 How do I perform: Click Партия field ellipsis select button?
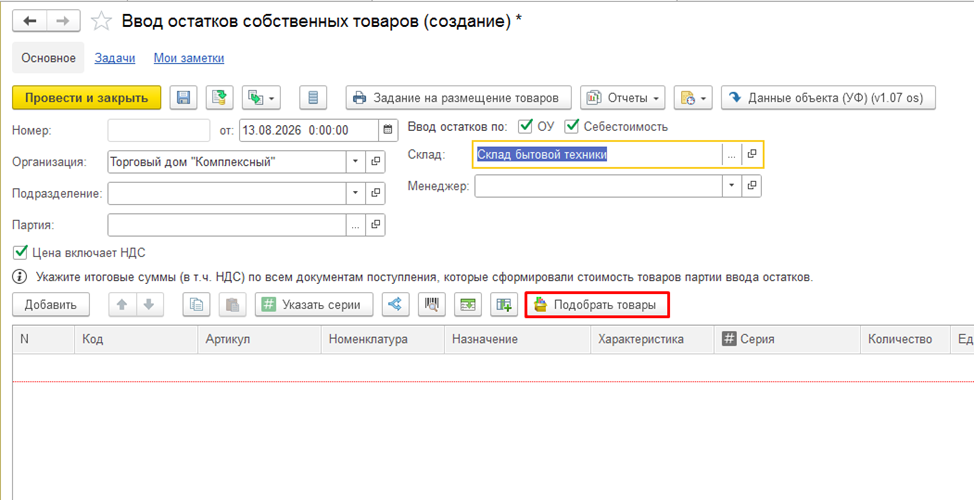[x=355, y=225]
